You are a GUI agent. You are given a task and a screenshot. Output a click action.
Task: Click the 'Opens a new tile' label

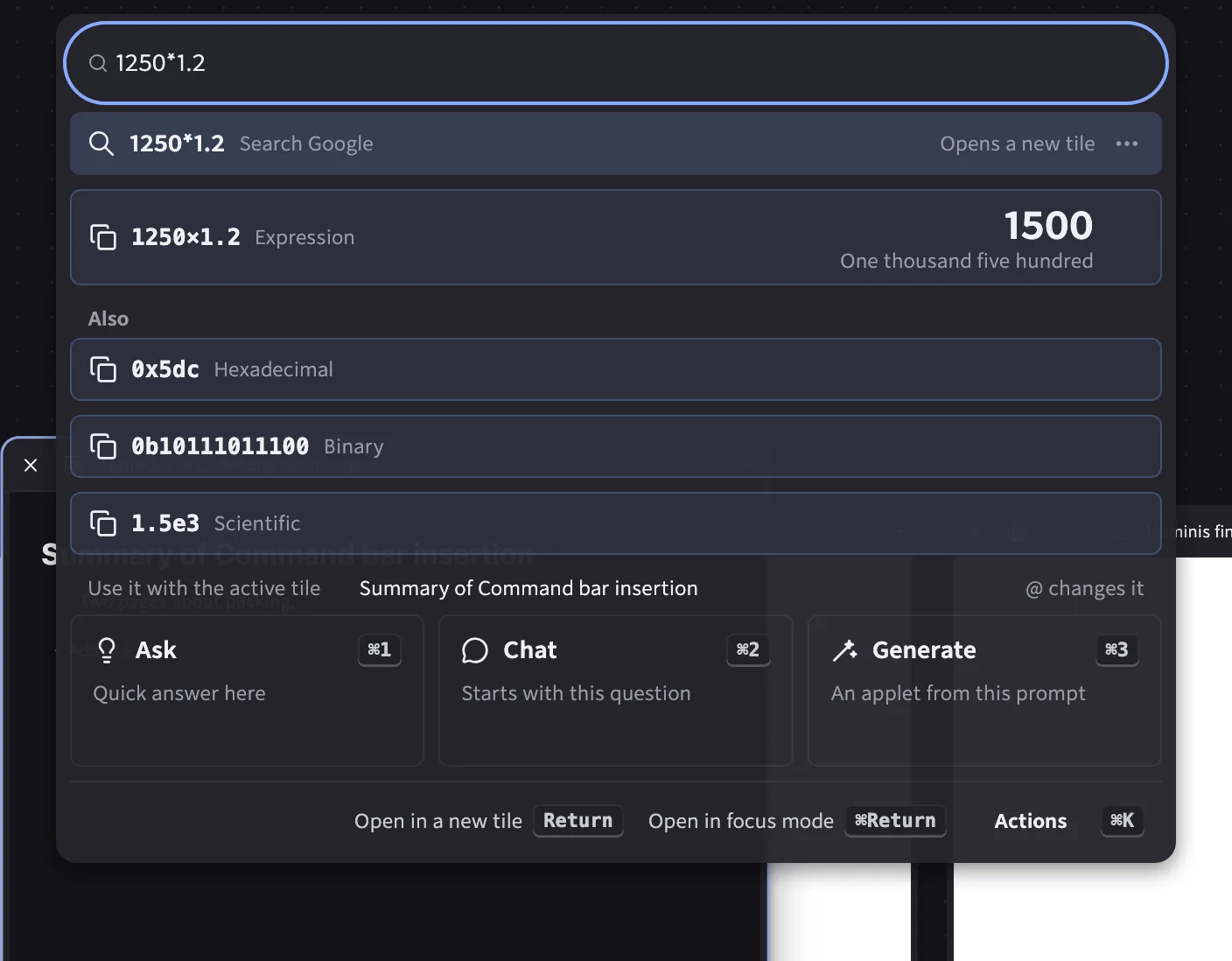(1018, 144)
